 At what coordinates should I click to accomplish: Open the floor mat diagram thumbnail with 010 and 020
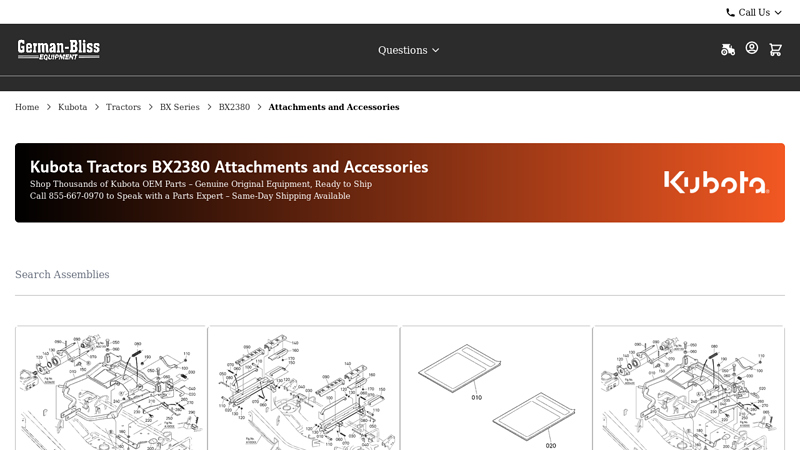point(495,388)
